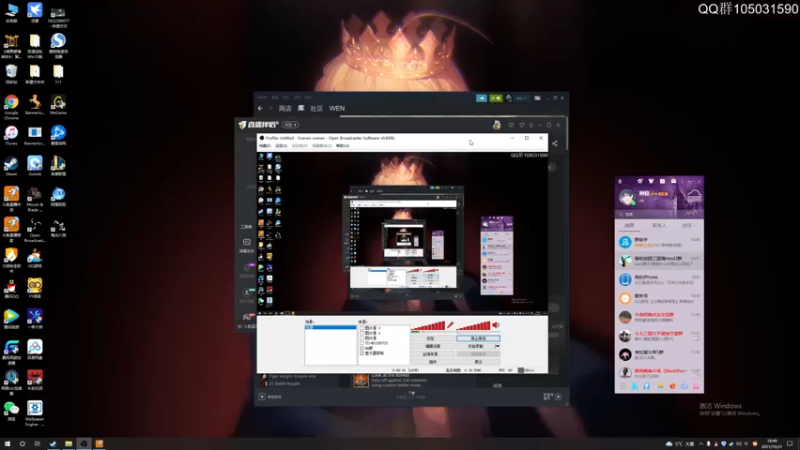Open the taskbar search circle icon
The height and width of the screenshot is (450, 800).
[x=22, y=443]
